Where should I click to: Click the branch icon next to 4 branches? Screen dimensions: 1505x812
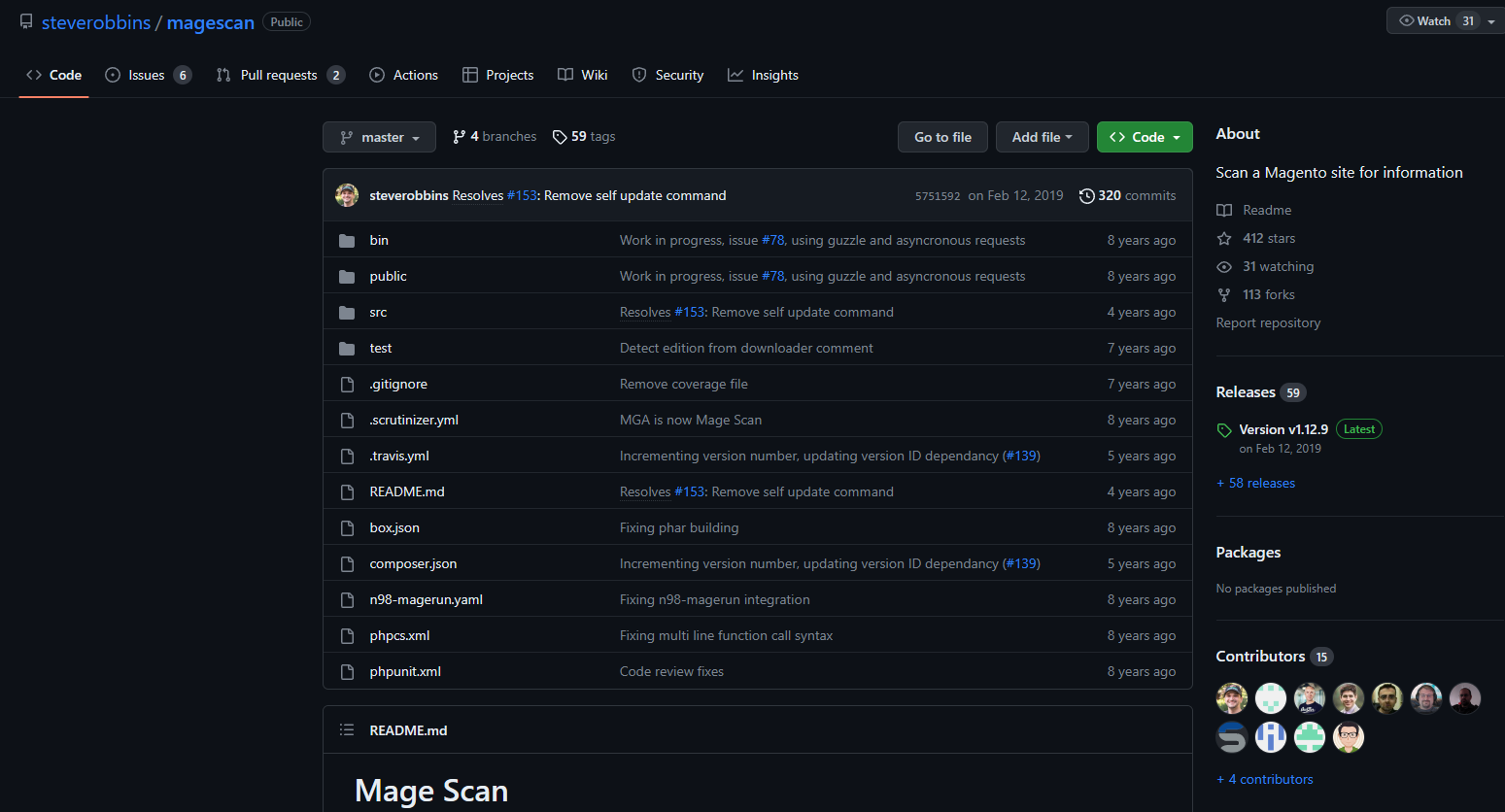coord(459,137)
